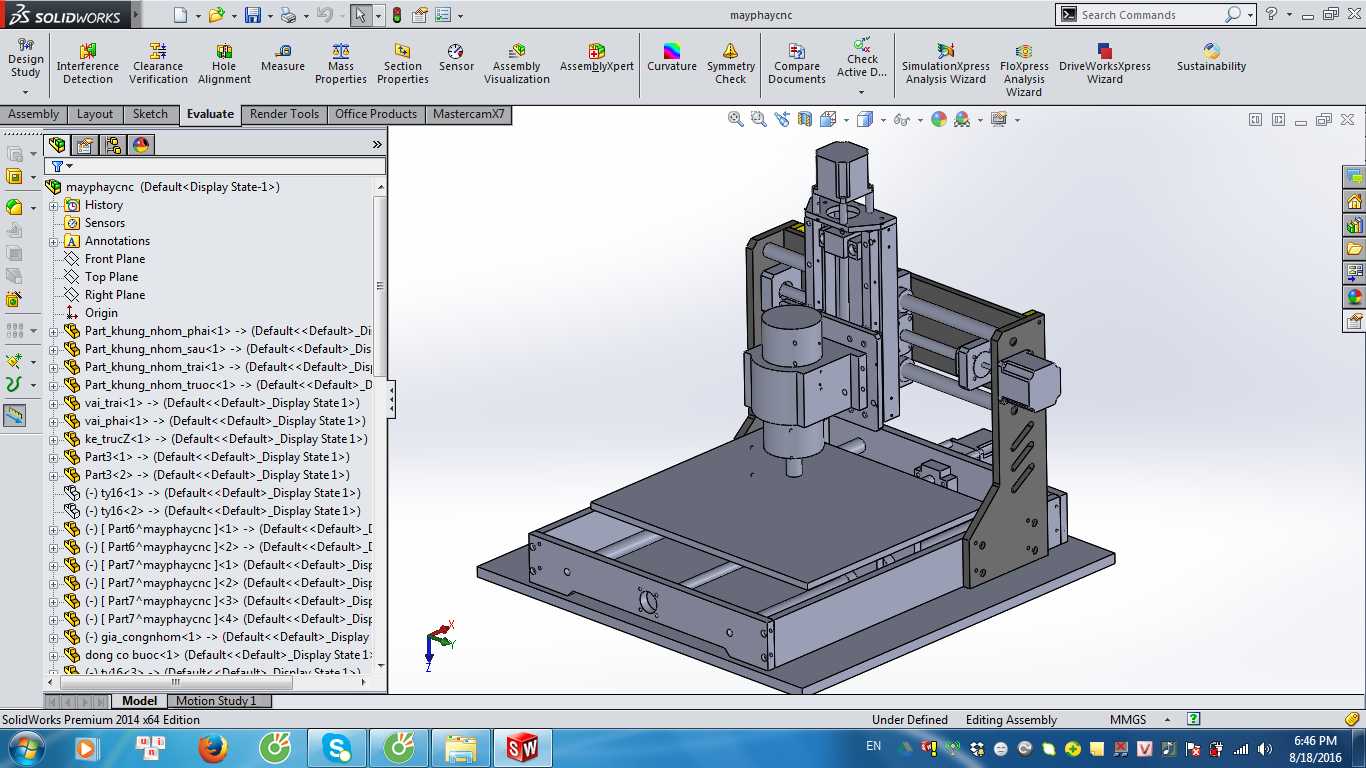Open the Windows Start menu
Viewport: 1366px width, 768px height.
click(x=24, y=748)
